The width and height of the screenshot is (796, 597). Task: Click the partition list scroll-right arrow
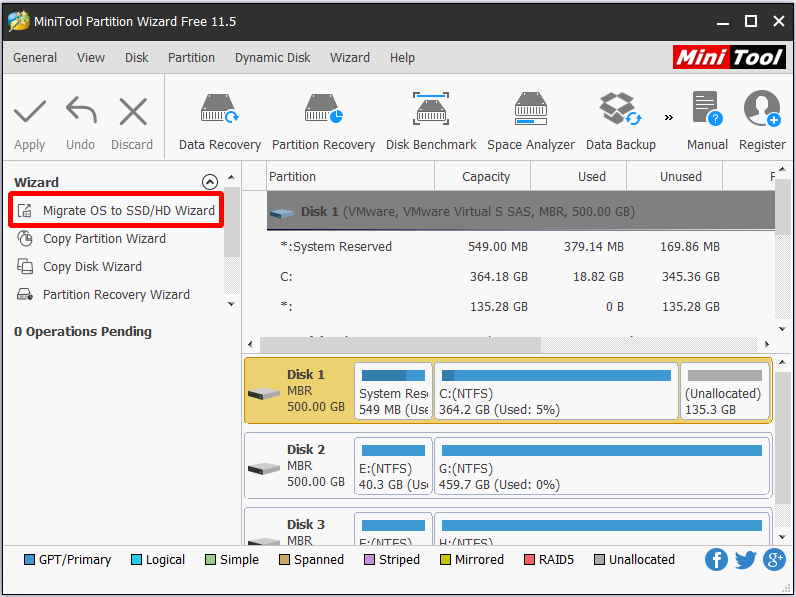(767, 345)
